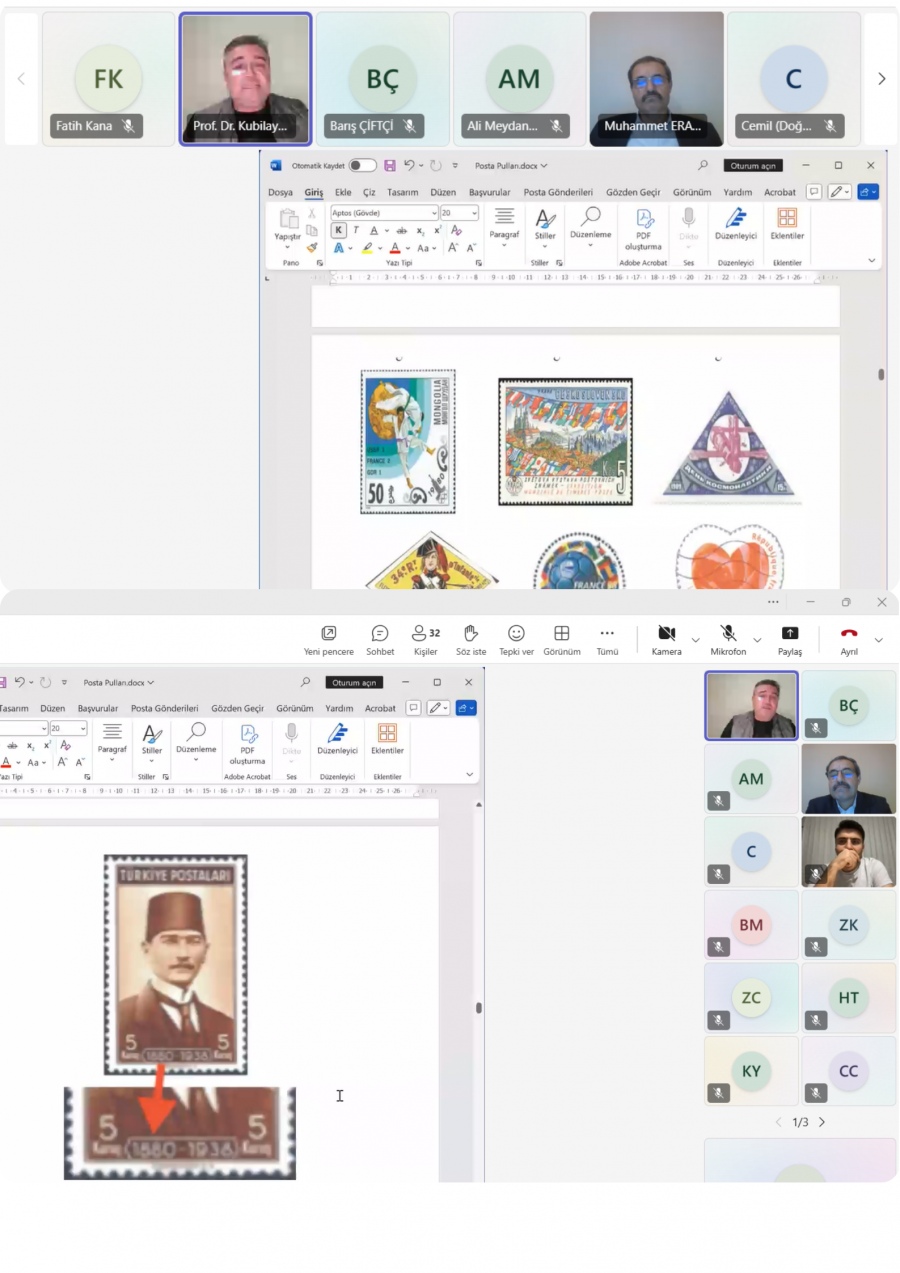Open the dropdown arrow next to Ayrıl

(x=879, y=640)
